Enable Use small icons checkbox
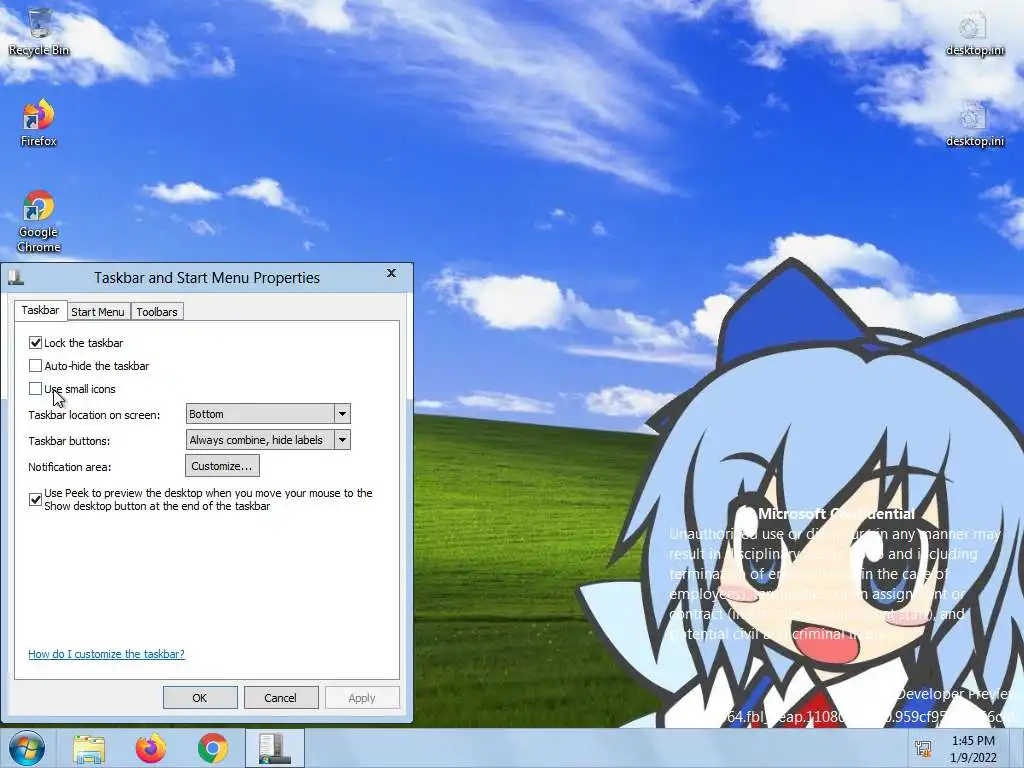1024x768 pixels. pos(35,389)
